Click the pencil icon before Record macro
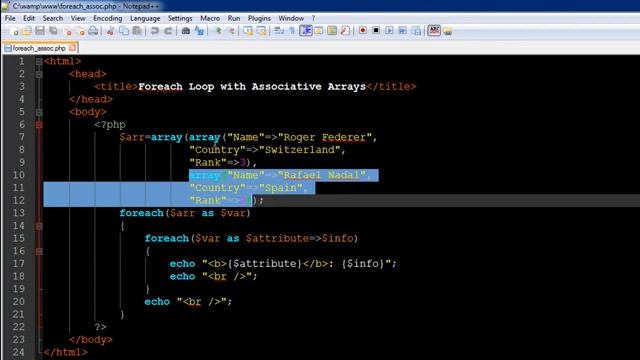The image size is (640, 360). click(345, 31)
